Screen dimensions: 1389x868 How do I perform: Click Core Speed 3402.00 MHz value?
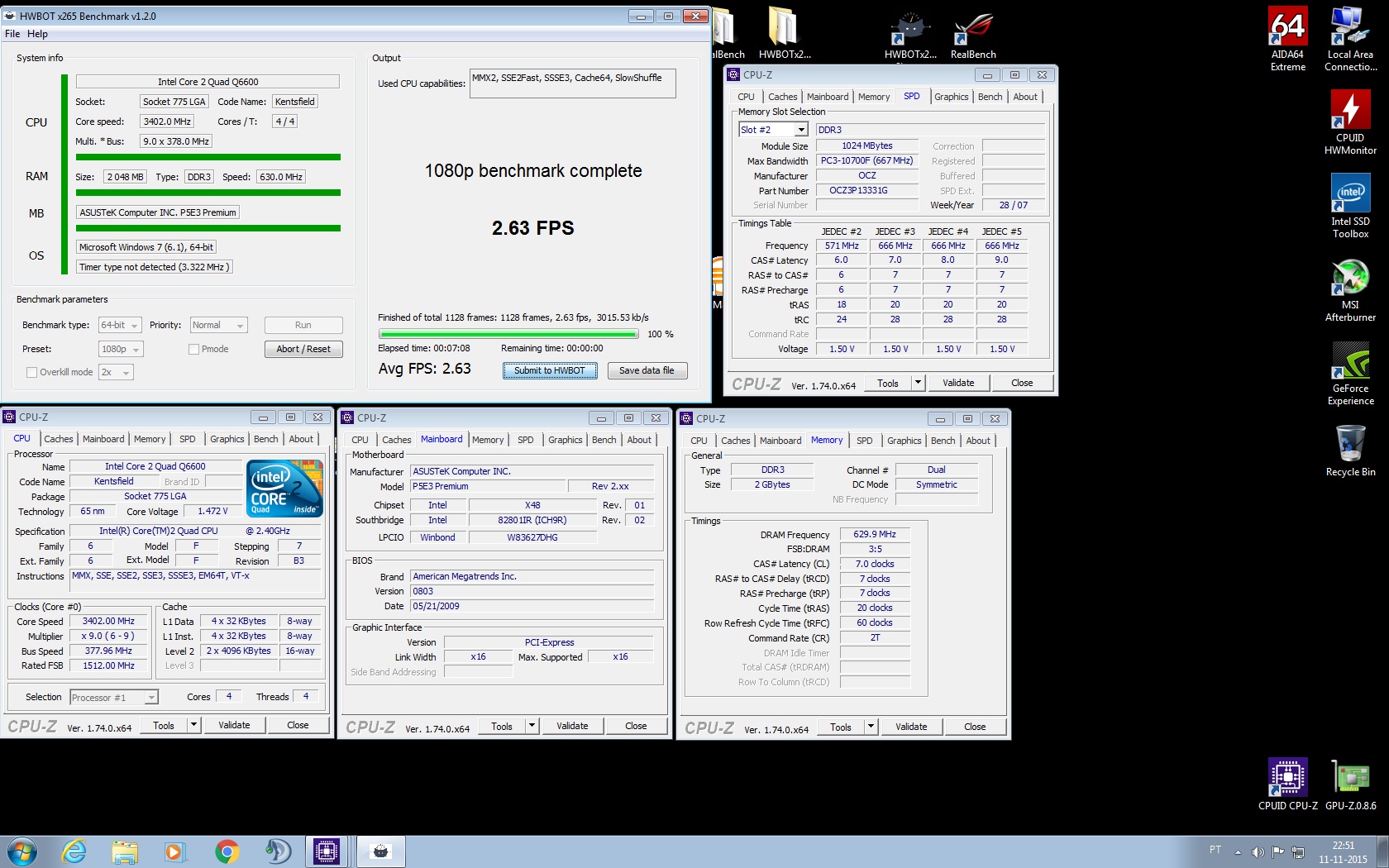[x=108, y=621]
